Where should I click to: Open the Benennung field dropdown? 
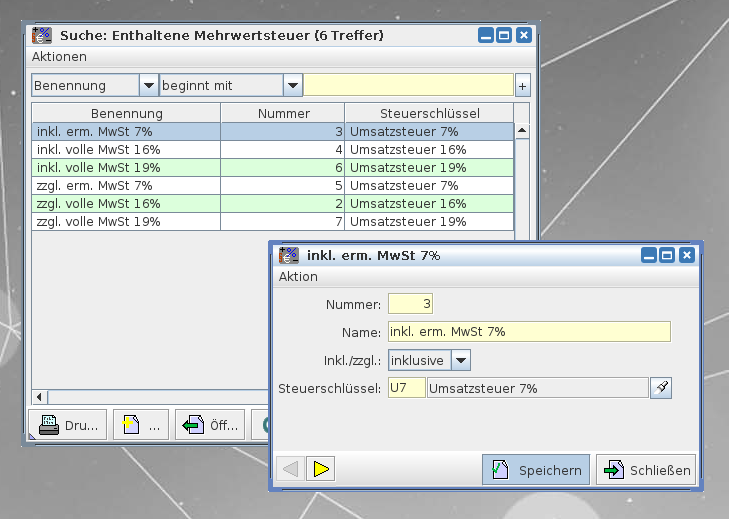coord(148,86)
